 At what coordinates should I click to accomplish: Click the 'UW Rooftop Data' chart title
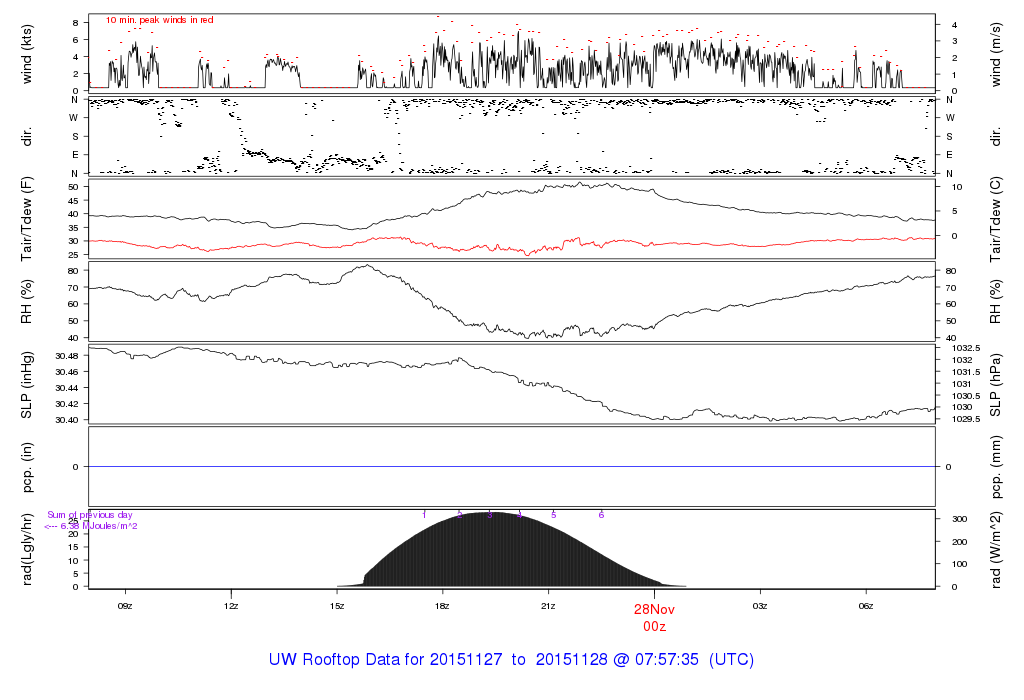tap(511, 660)
